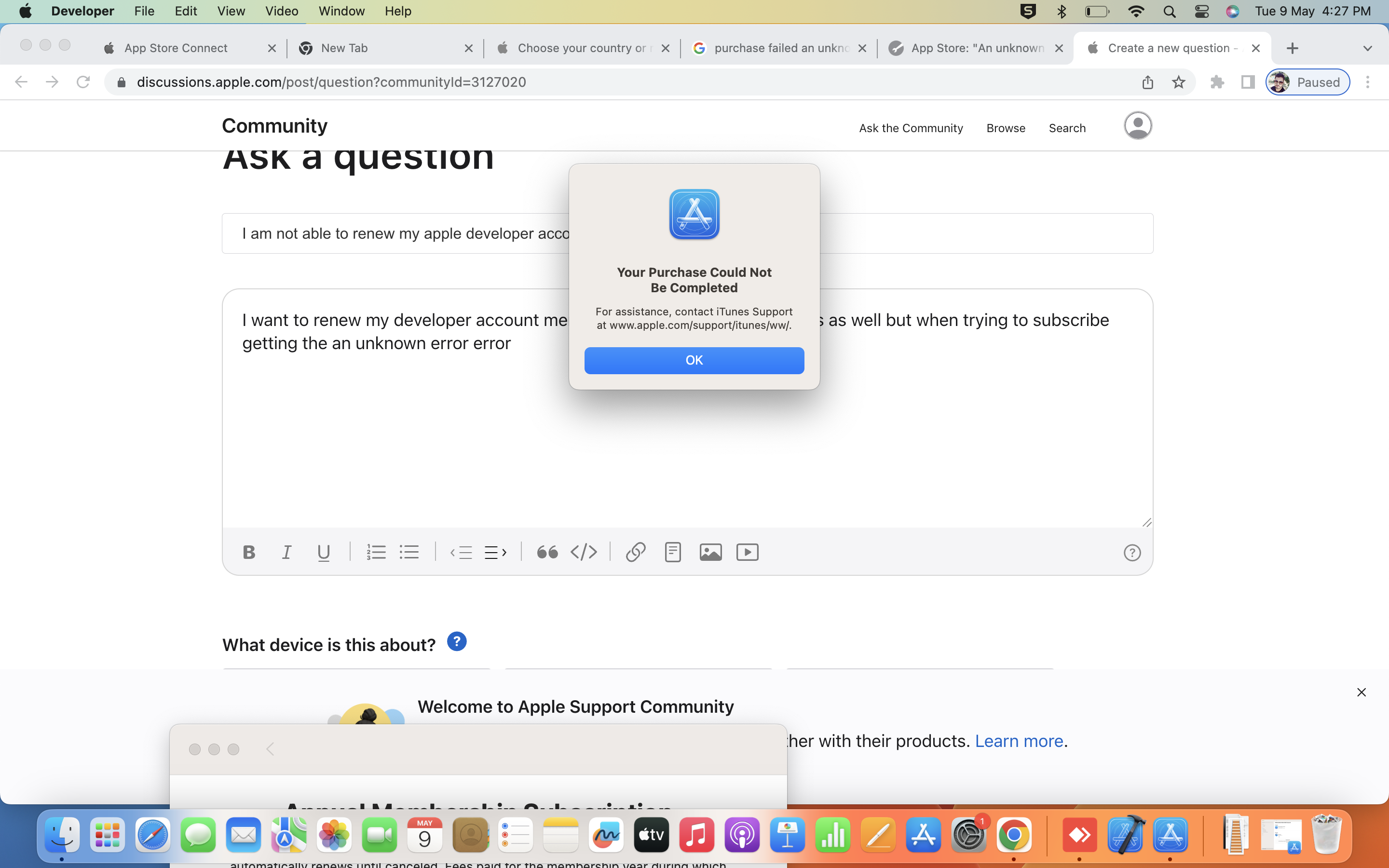Insert a block quote
This screenshot has width=1389, height=868.
click(x=547, y=552)
